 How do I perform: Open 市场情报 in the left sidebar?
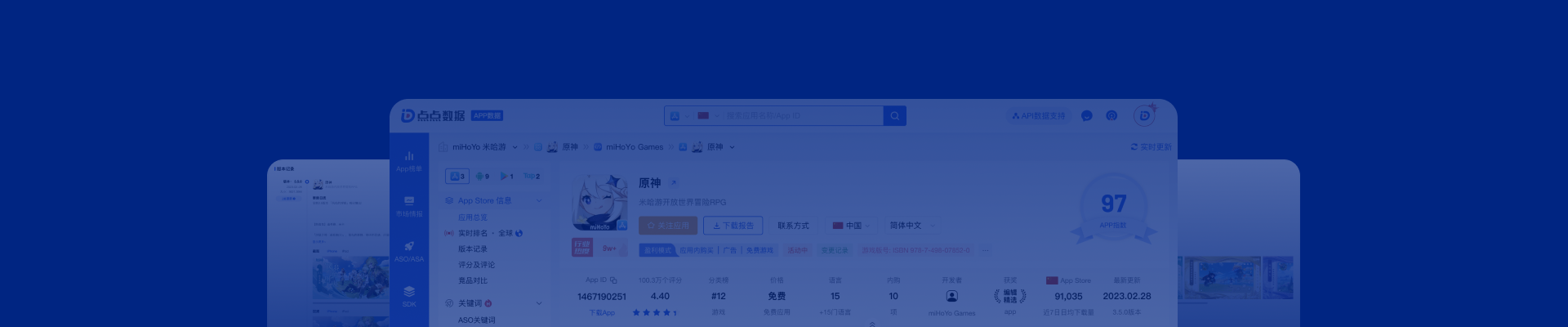(409, 206)
